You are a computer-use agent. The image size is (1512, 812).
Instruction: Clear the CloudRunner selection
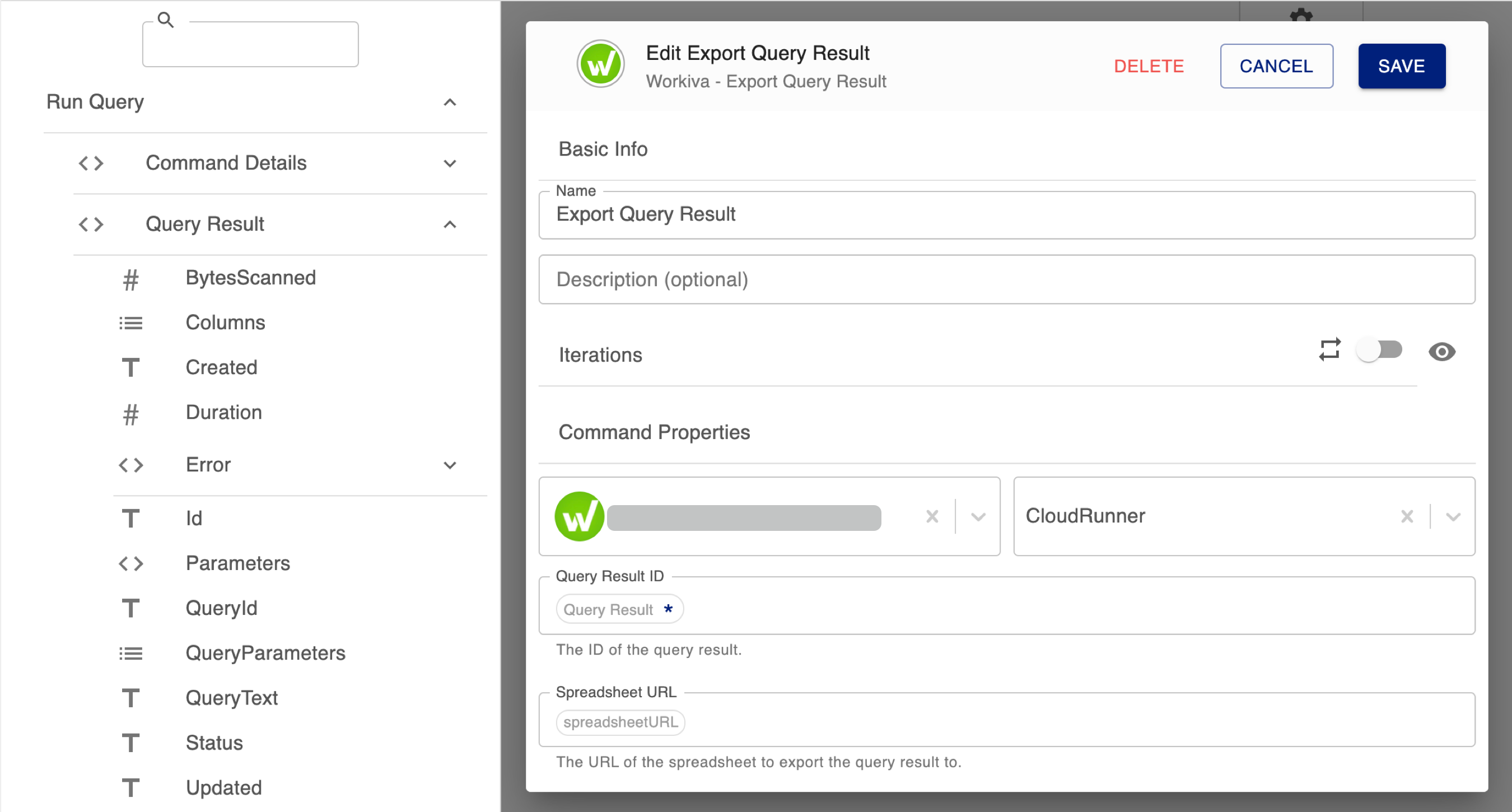pos(1407,517)
